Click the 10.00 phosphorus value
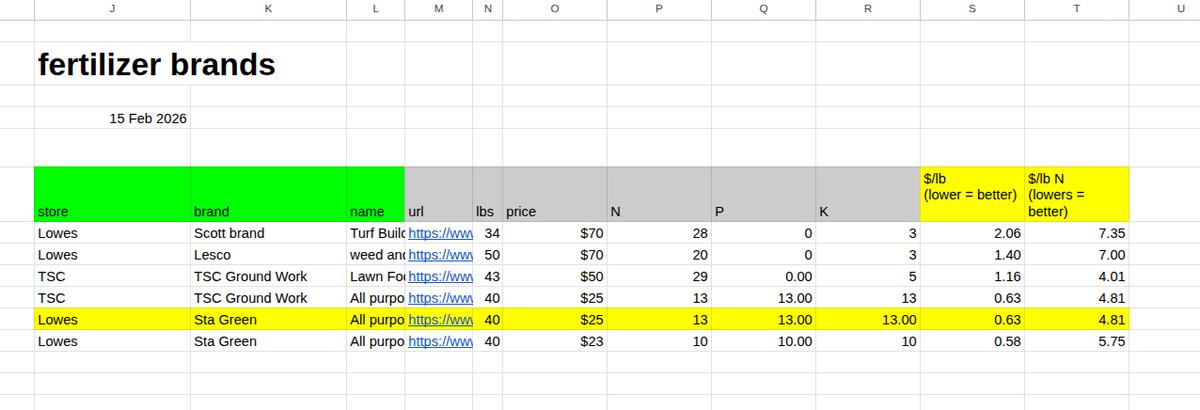The height and width of the screenshot is (410, 1200). [x=764, y=341]
